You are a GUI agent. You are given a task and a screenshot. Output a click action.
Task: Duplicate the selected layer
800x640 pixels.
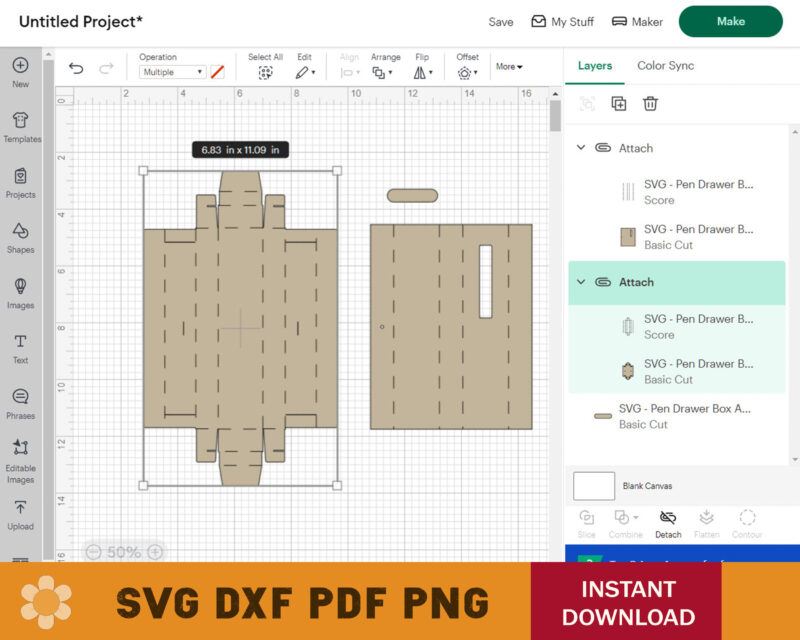[x=618, y=103]
